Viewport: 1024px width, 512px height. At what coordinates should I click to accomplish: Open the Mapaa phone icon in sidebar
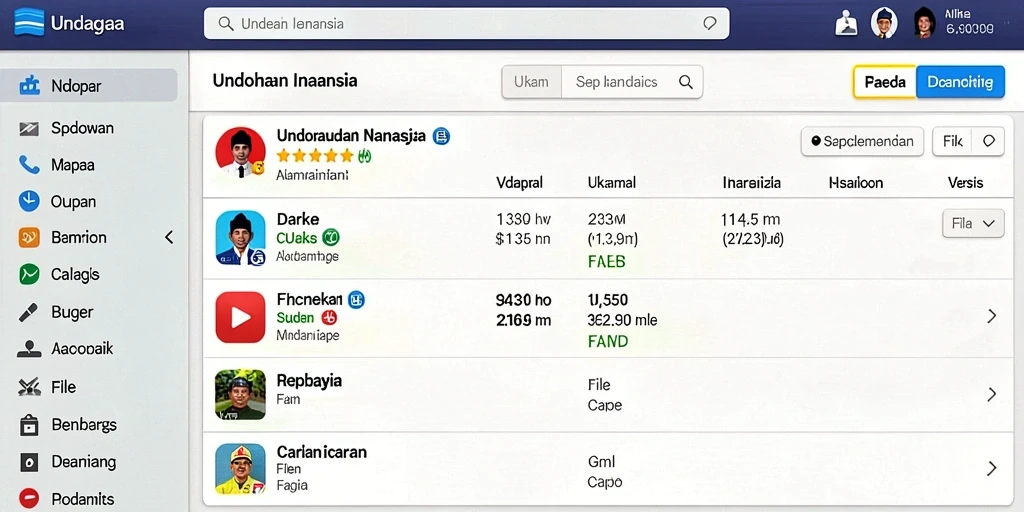[x=29, y=165]
